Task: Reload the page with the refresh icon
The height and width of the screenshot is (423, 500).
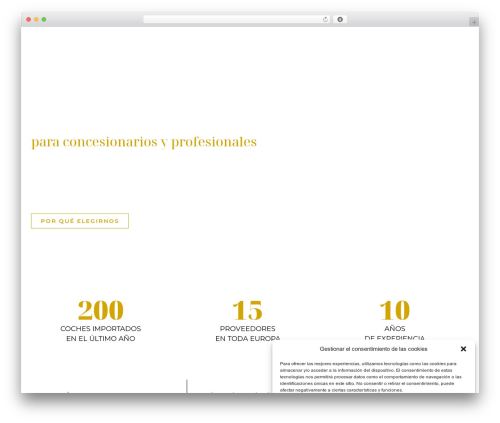Action: (325, 19)
